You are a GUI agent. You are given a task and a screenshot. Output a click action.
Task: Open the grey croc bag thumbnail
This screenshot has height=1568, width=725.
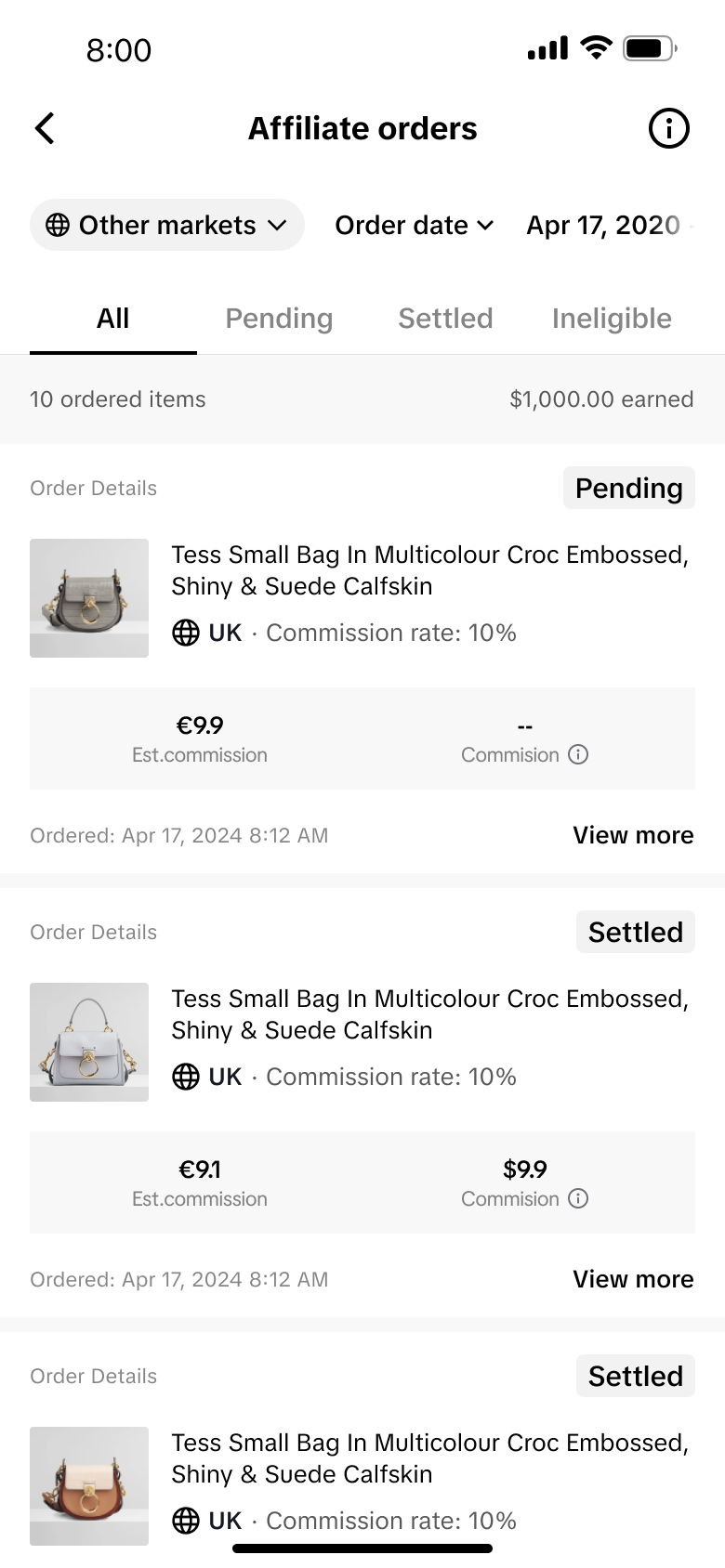pos(89,598)
